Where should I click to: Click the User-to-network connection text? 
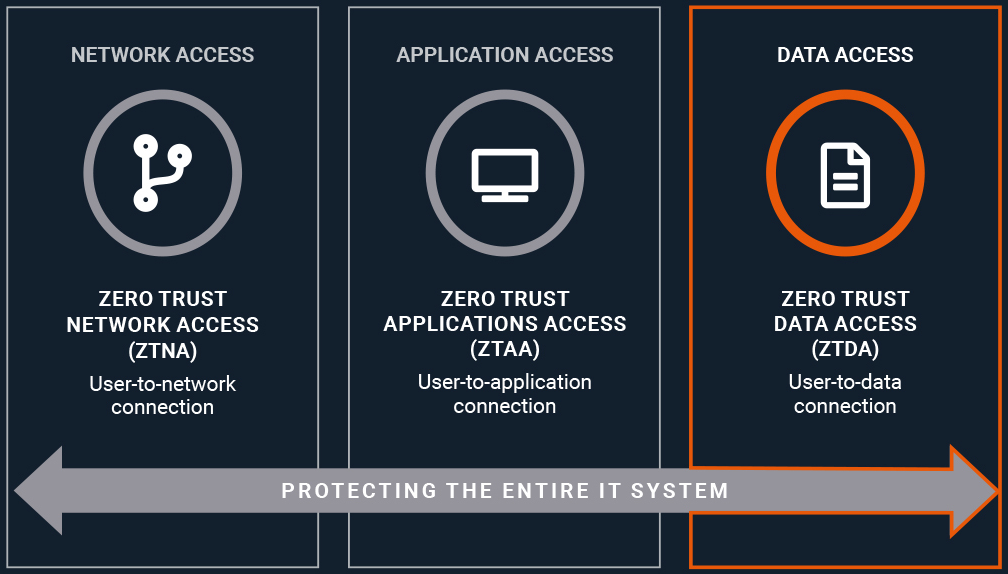tap(162, 395)
